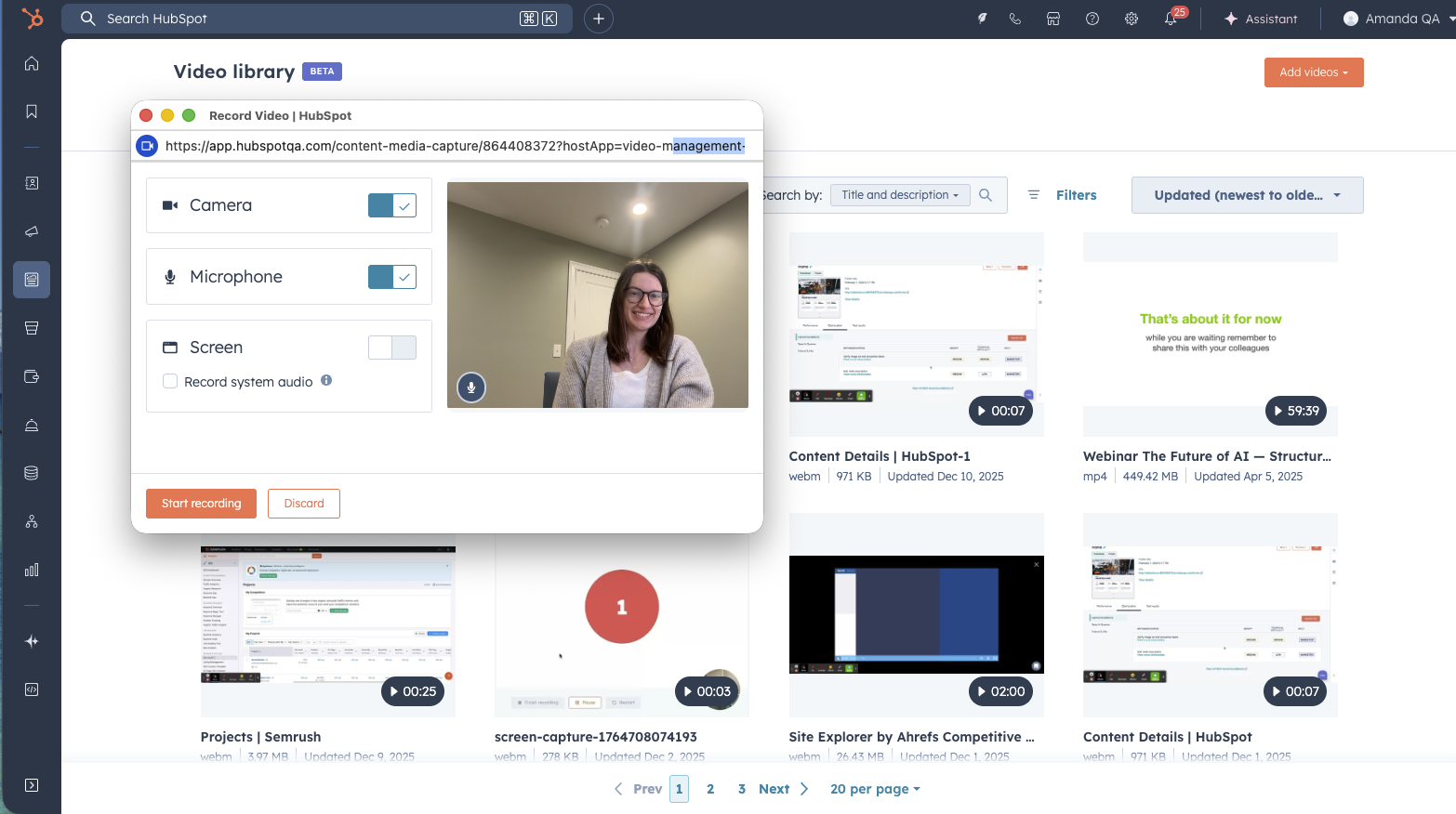This screenshot has height=814, width=1456.
Task: Open the Reporting bar-chart icon in sidebar
Action: coord(31,570)
